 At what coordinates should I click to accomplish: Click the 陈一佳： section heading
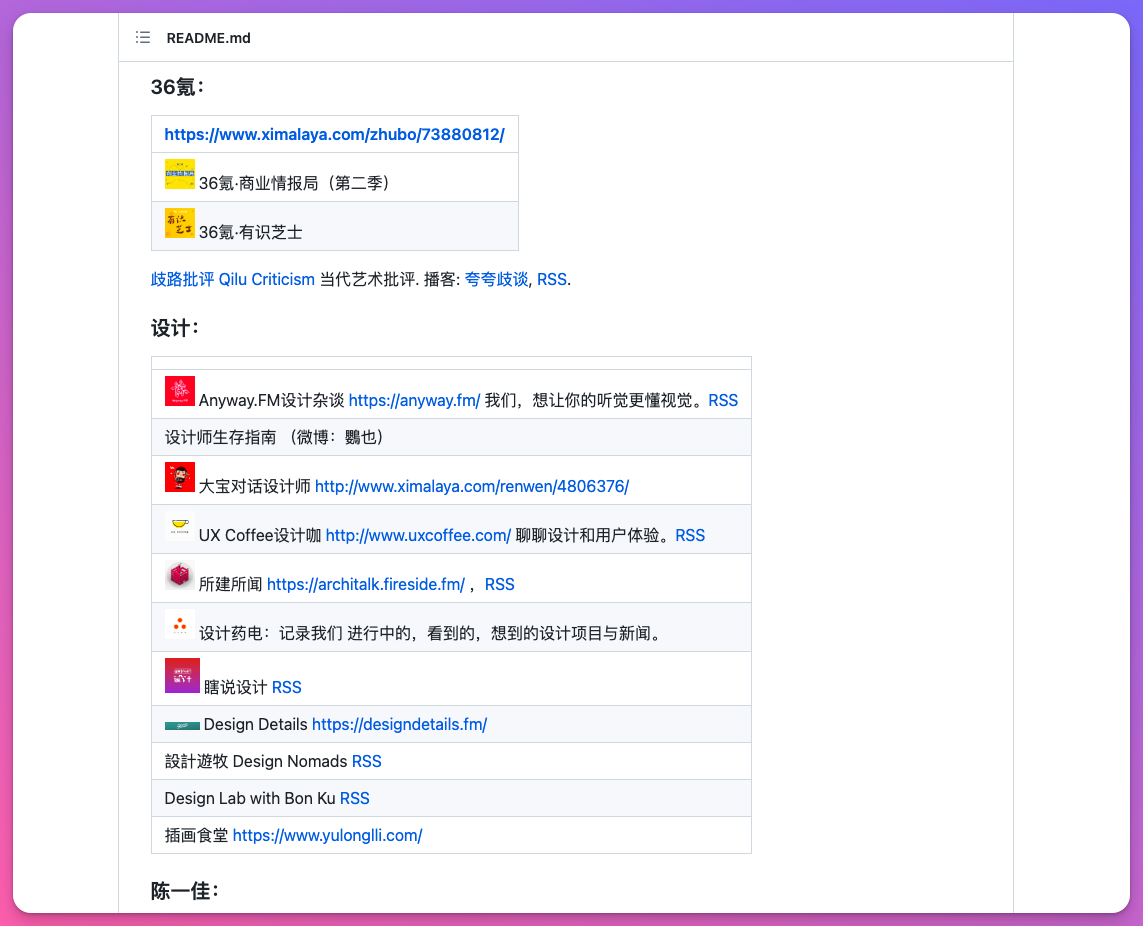coord(185,891)
